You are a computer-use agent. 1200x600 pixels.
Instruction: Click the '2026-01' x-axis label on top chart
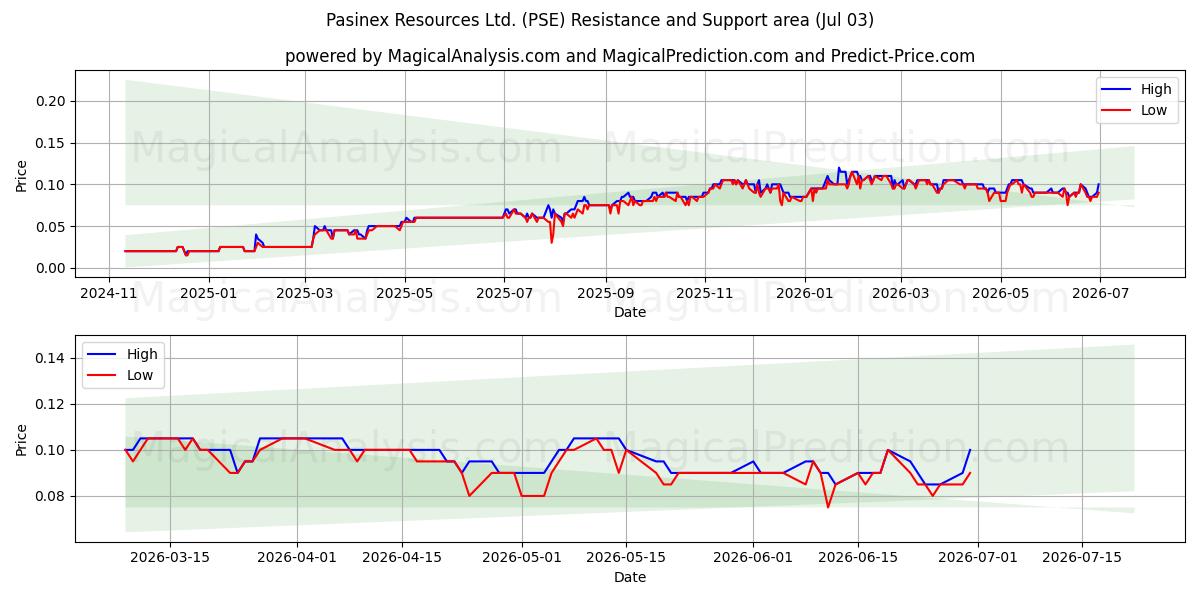pos(804,293)
